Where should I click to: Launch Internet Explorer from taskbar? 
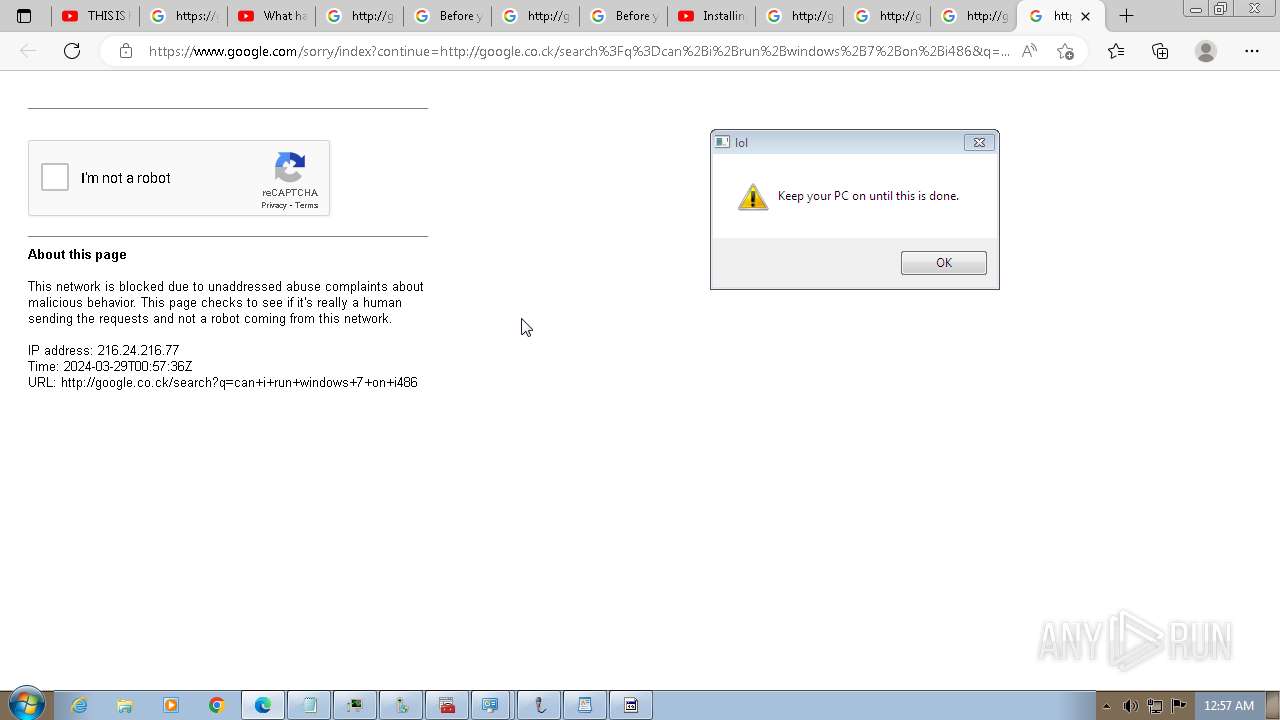(79, 705)
